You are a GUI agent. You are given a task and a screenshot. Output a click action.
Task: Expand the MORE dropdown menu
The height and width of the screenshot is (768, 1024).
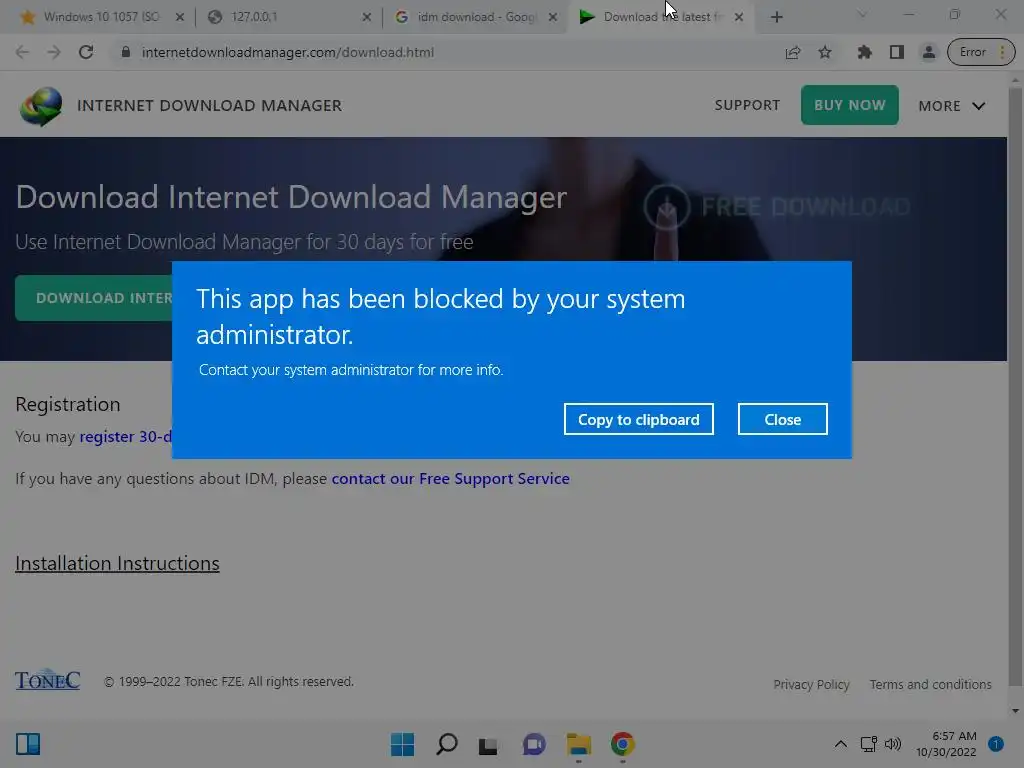tap(952, 106)
